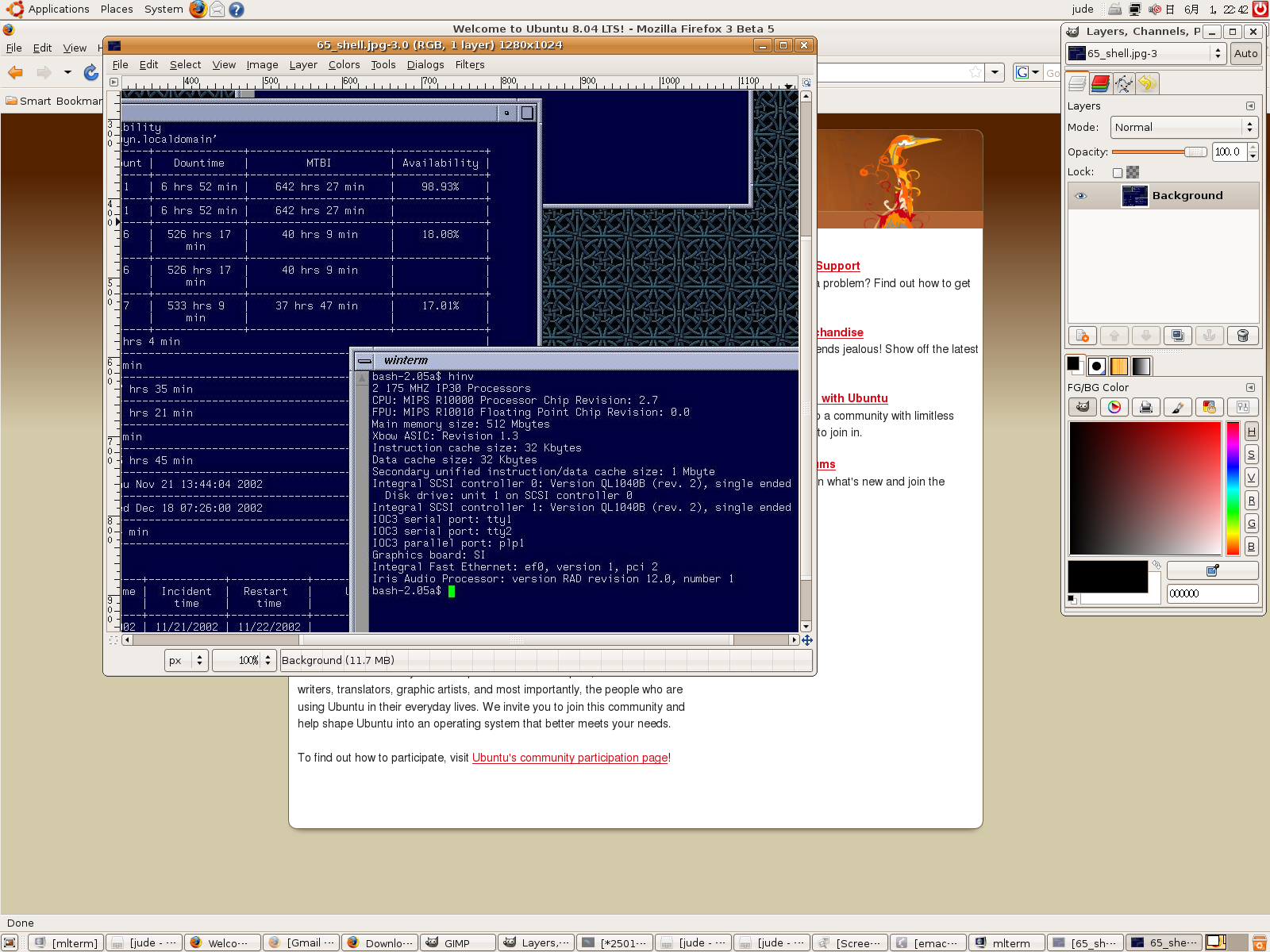Click the navigation cross in image window corner
1270x952 pixels.
pos(806,640)
